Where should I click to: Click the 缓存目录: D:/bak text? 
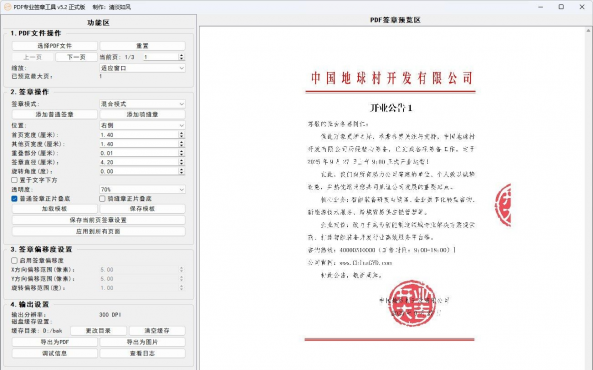click(x=37, y=331)
